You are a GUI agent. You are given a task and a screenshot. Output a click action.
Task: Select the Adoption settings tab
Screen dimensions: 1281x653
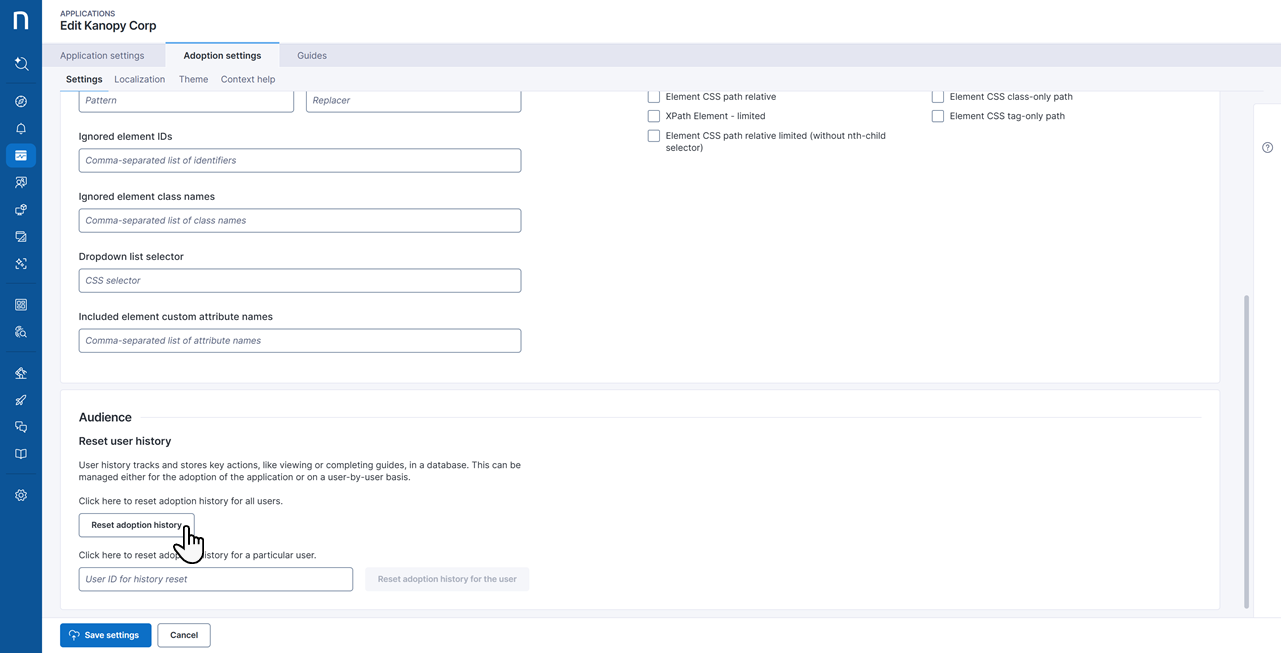pyautogui.click(x=222, y=56)
